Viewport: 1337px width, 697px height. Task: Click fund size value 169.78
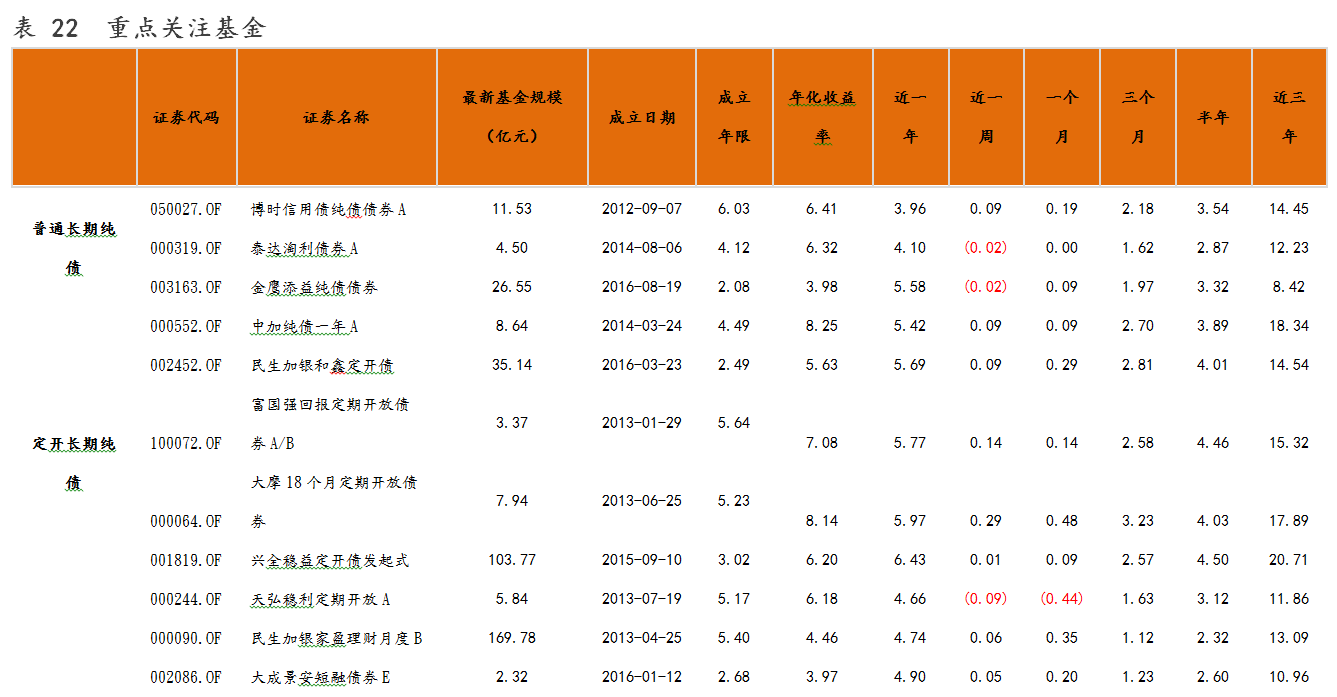point(512,638)
